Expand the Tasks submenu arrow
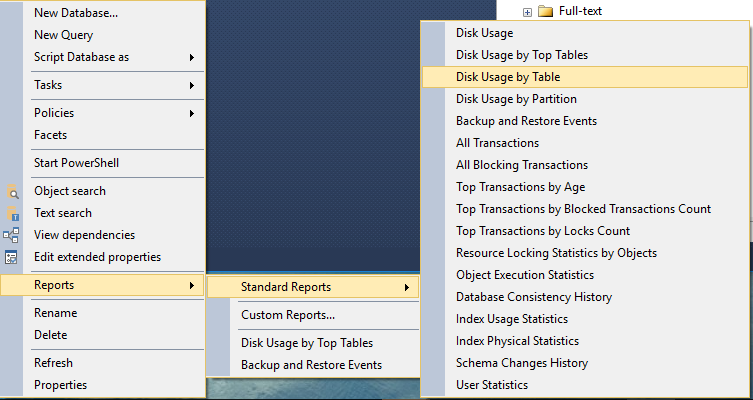Image resolution: width=753 pixels, height=400 pixels. (192, 85)
